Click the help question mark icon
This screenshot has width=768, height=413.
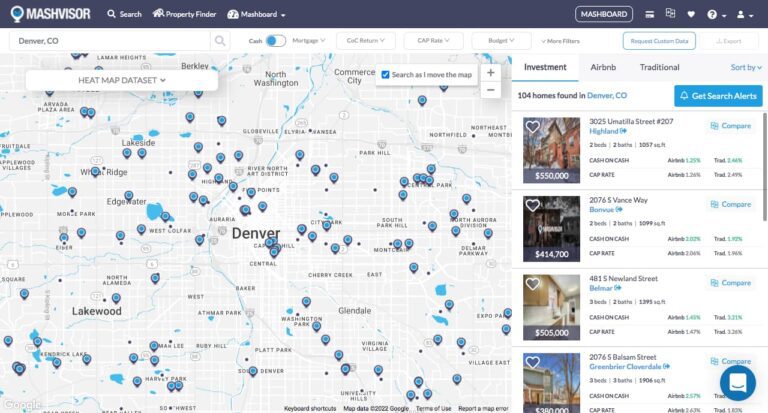tap(713, 15)
